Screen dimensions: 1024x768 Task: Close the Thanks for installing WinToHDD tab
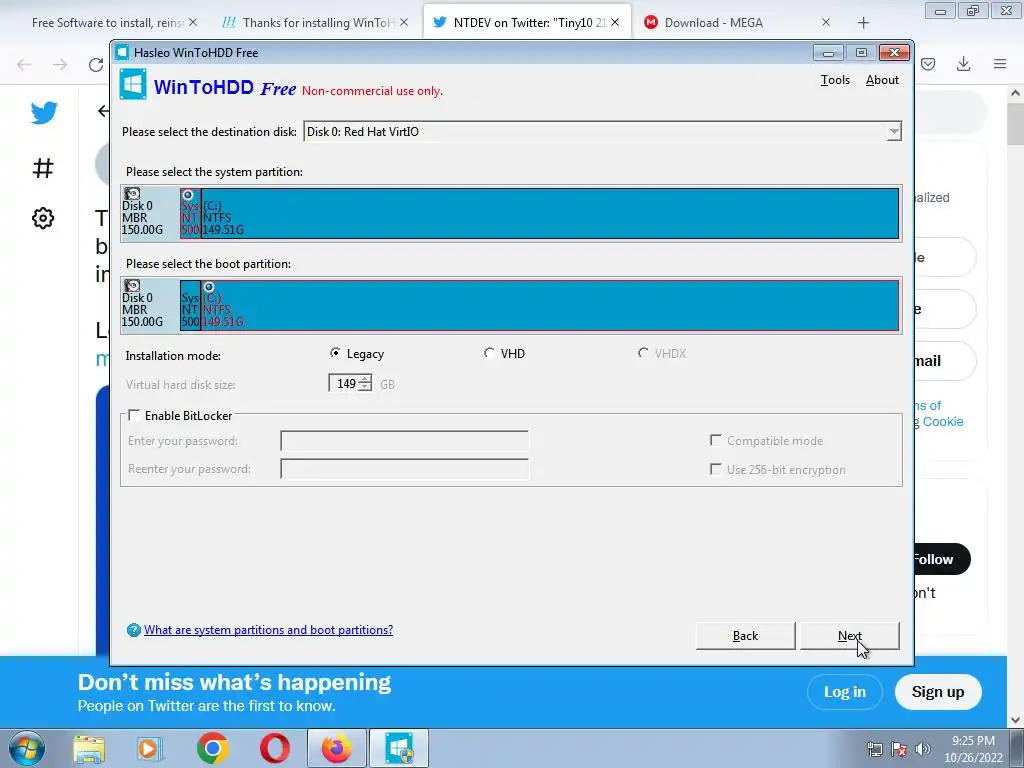[404, 22]
